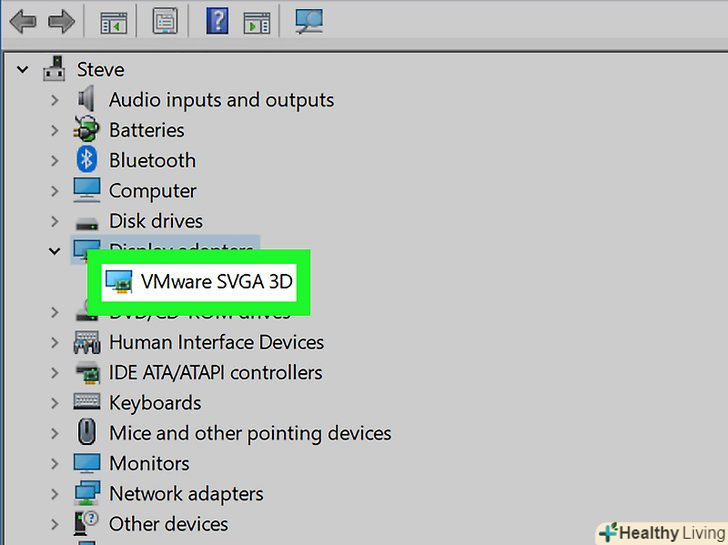Click the Forward arrow toolbar icon

click(62, 21)
